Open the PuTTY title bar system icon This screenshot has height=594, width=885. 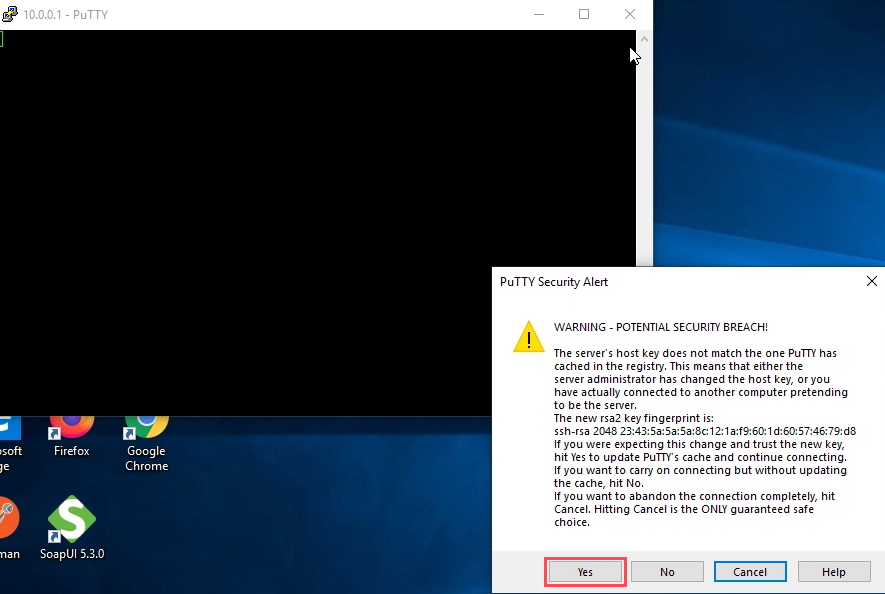point(10,14)
